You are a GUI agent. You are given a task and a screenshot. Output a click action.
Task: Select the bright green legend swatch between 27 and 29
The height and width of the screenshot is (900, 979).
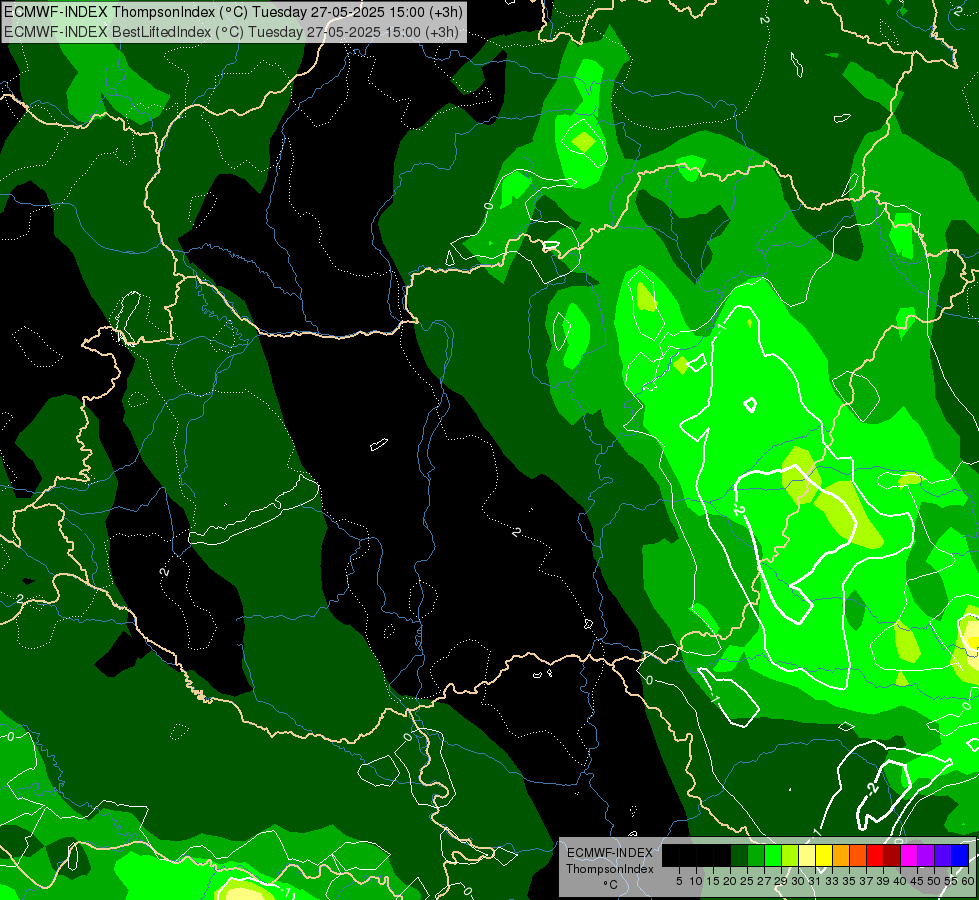773,856
